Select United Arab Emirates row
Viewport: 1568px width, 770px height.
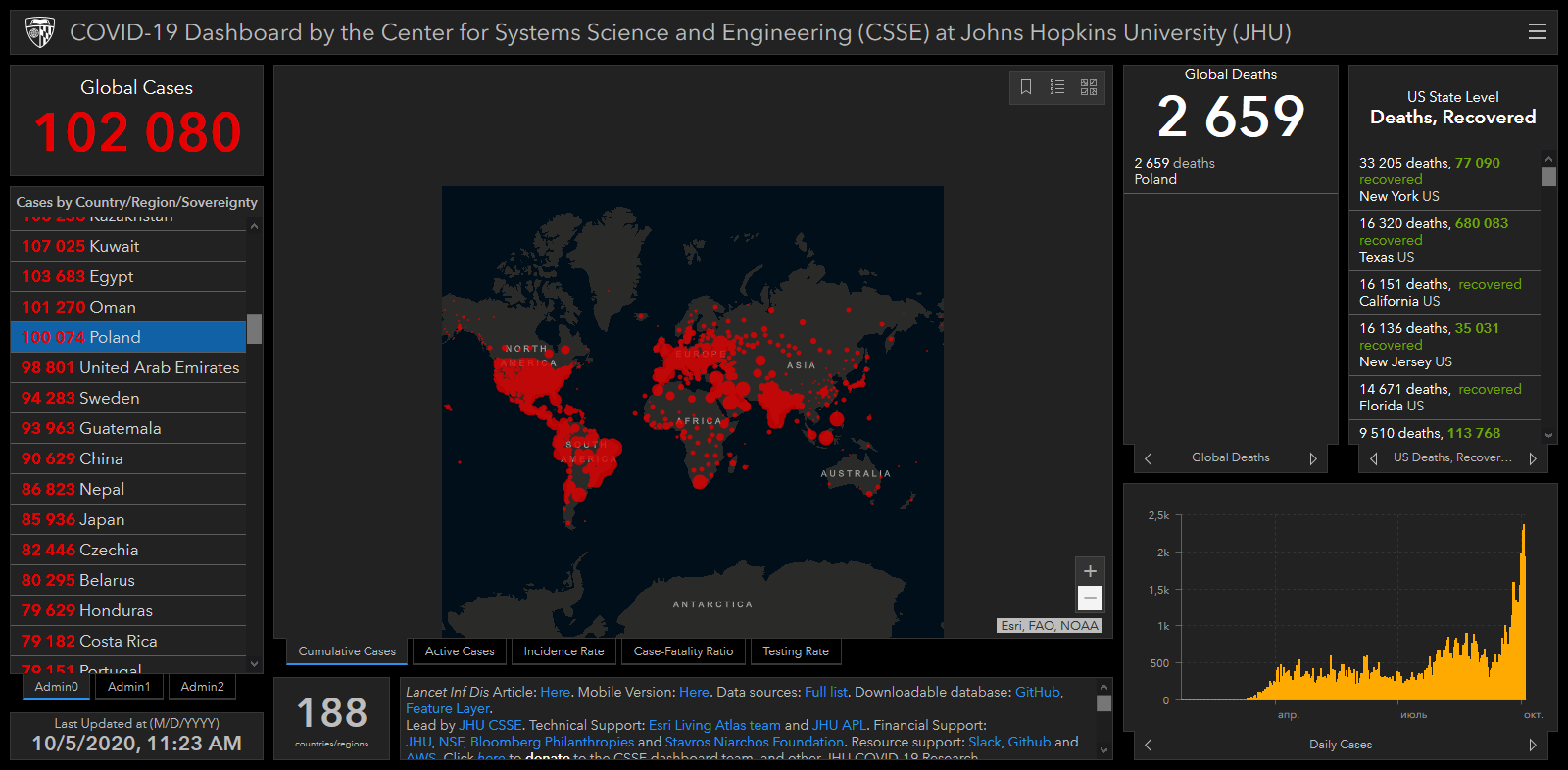128,367
